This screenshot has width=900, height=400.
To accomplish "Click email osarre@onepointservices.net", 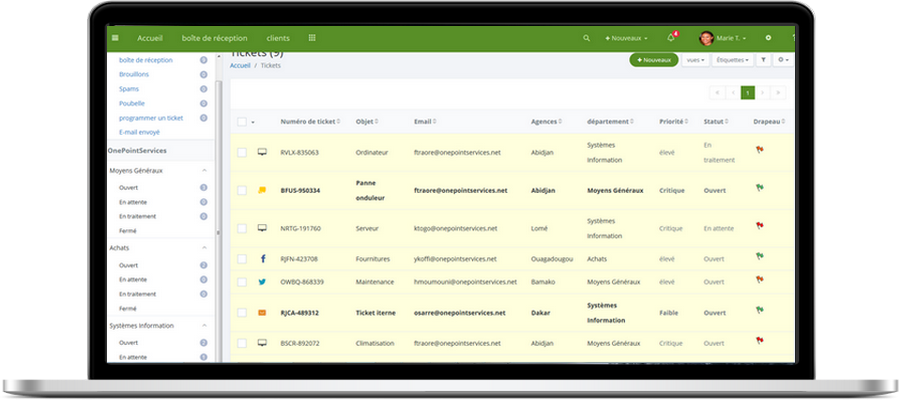I will click(460, 313).
